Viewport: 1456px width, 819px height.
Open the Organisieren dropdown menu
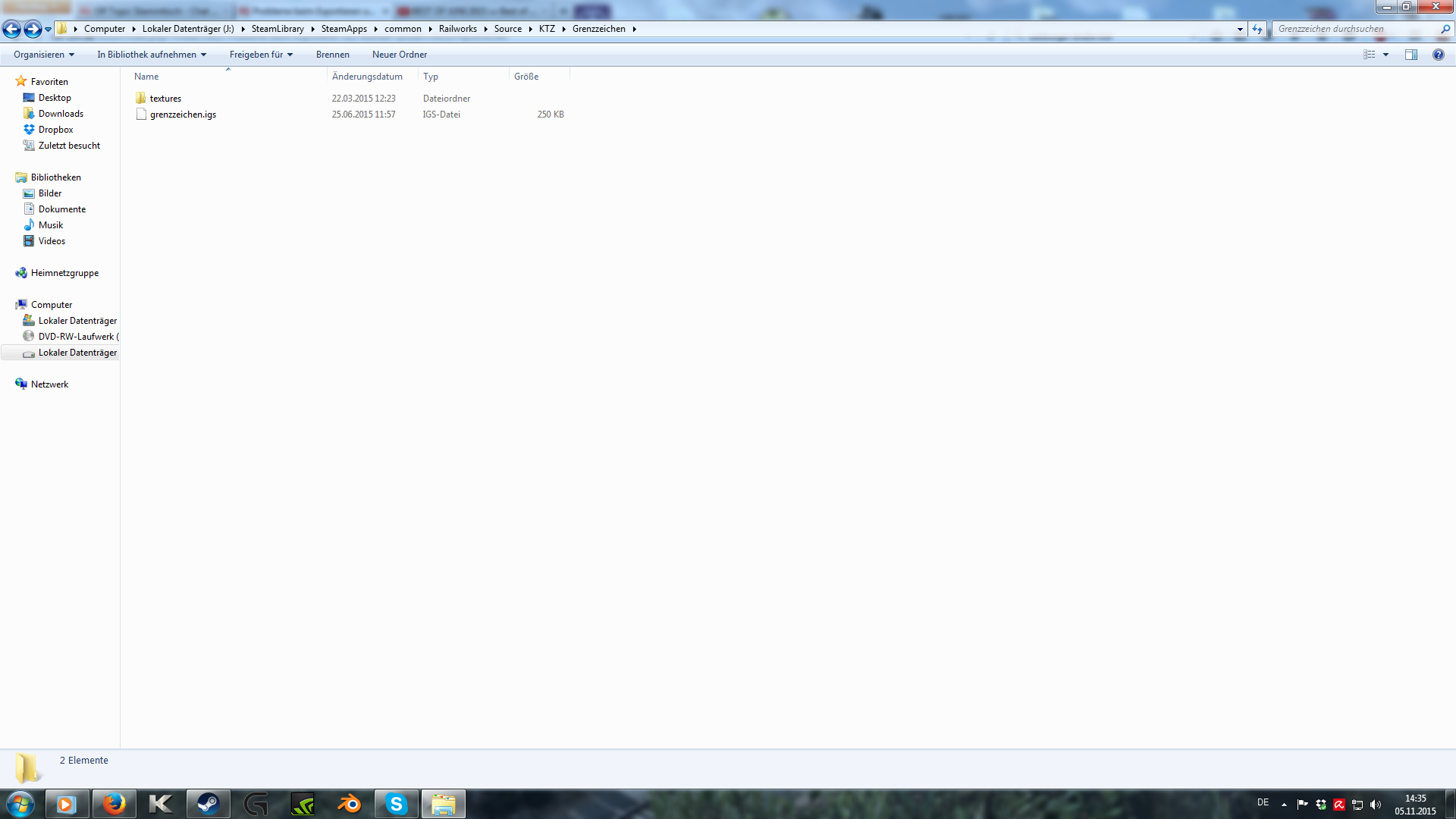coord(44,55)
